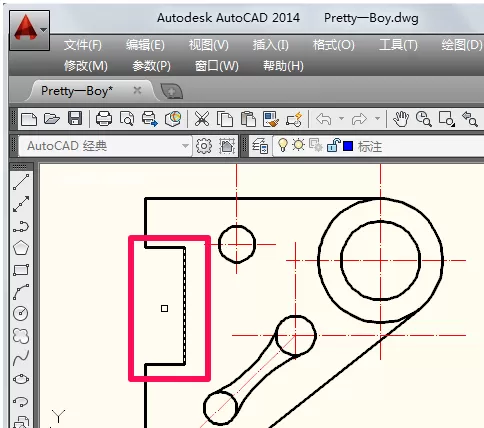Select the Rectangle tool
Image resolution: width=484 pixels, height=428 pixels.
click(x=21, y=270)
